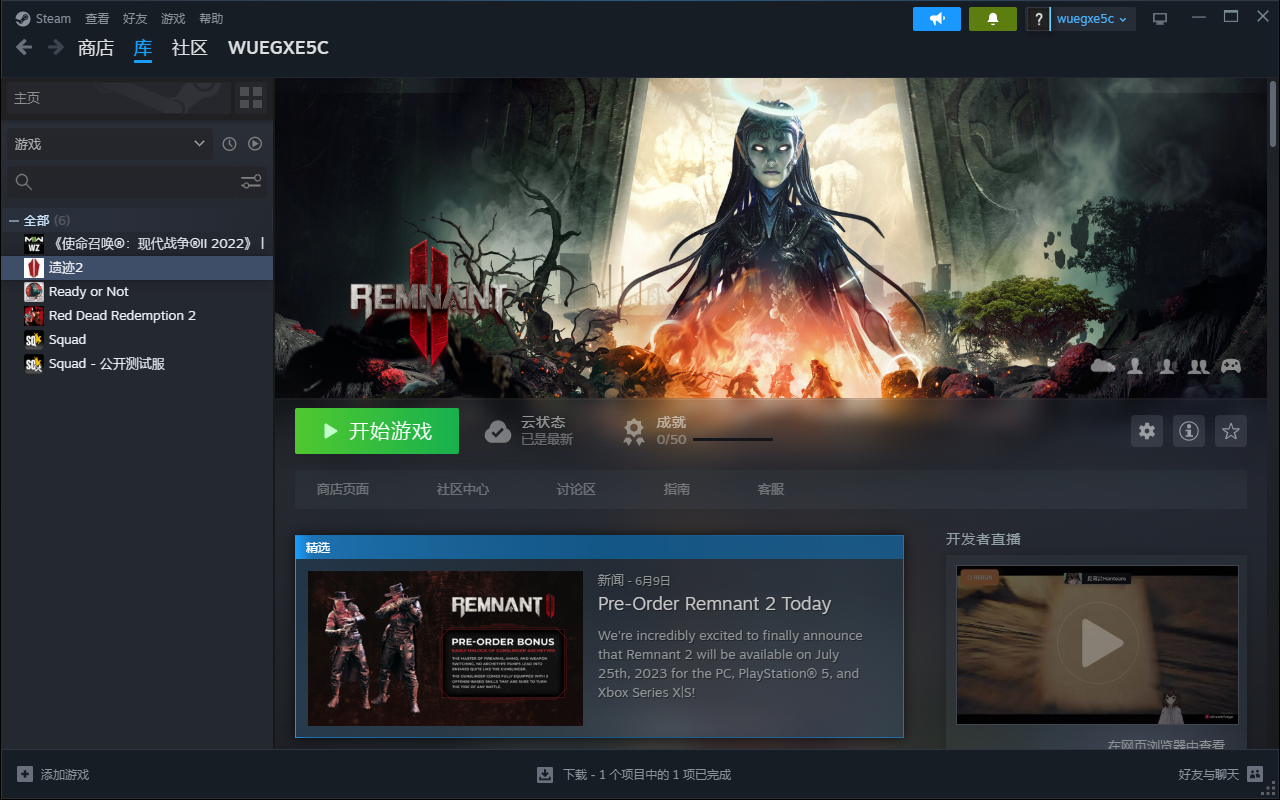This screenshot has width=1280, height=800.
Task: Enter Big Picture mode monitor icon
Action: click(x=1160, y=18)
